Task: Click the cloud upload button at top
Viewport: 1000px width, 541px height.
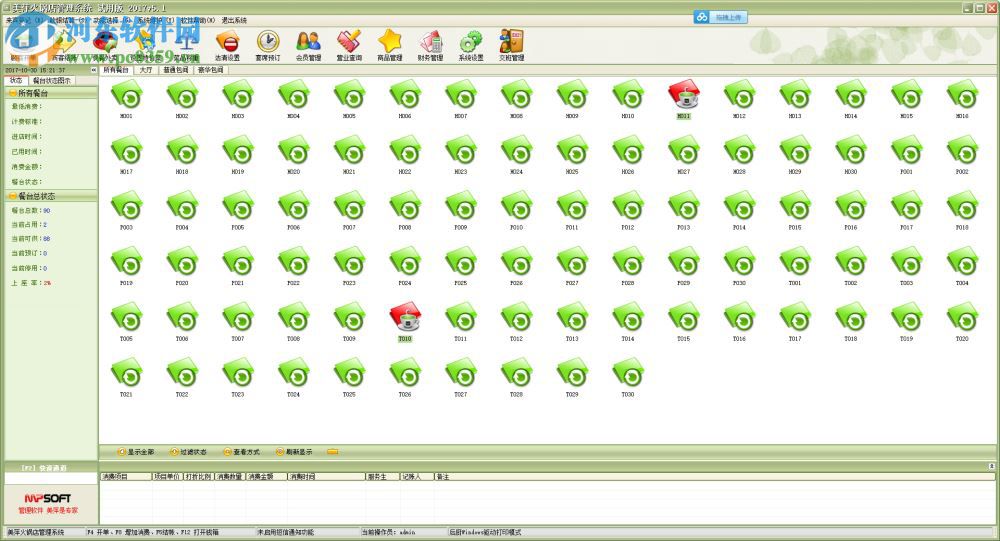Action: (720, 17)
